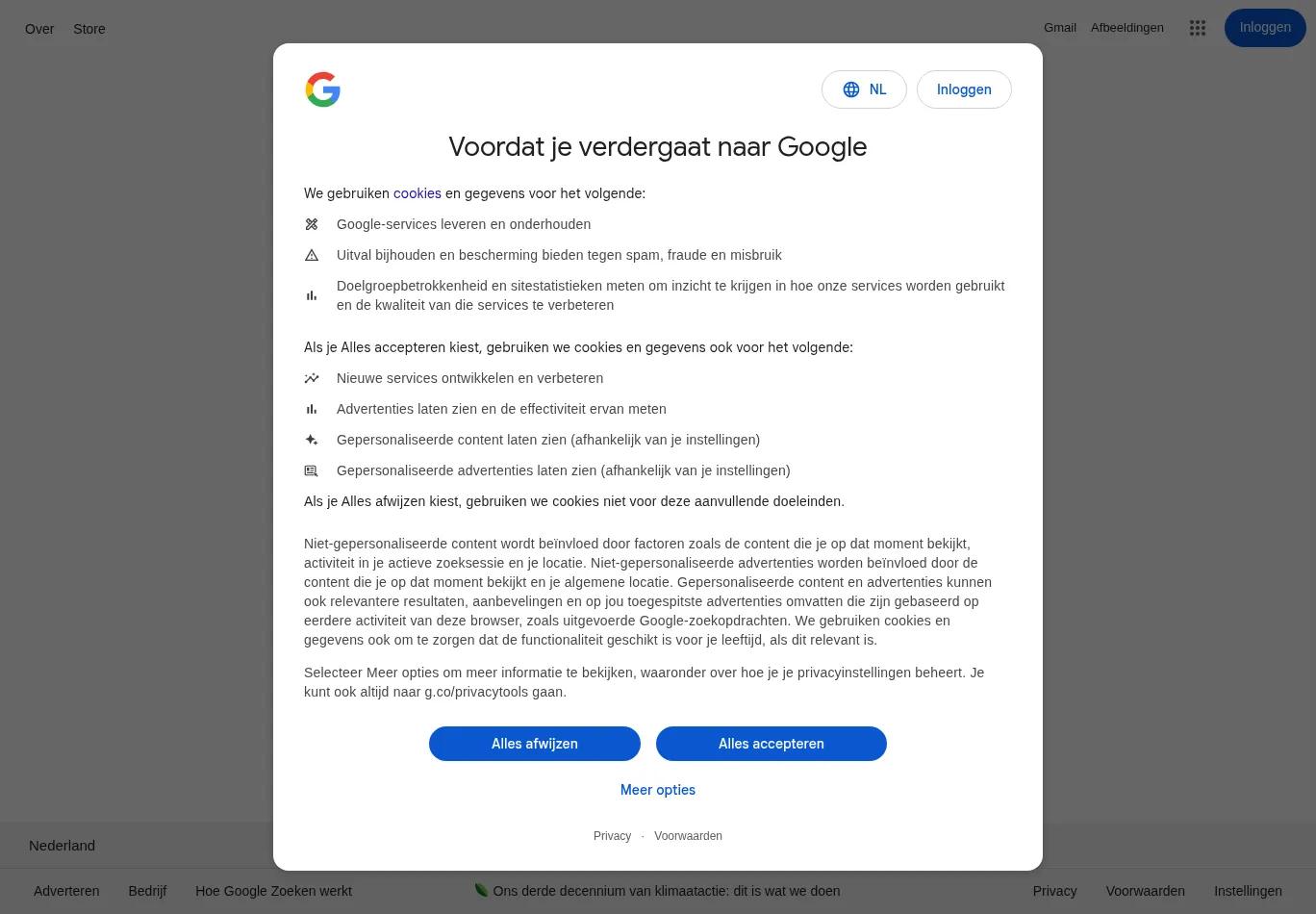Image resolution: width=1316 pixels, height=914 pixels.
Task: Open Instellingen in page footer
Action: [x=1248, y=891]
